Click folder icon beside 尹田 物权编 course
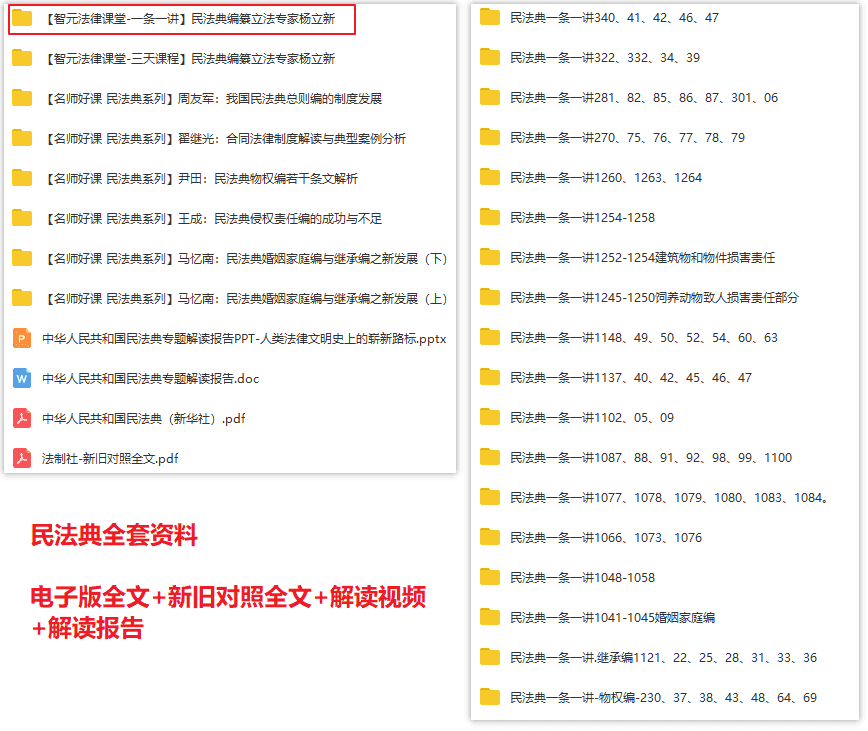The image size is (868, 731). [22, 178]
